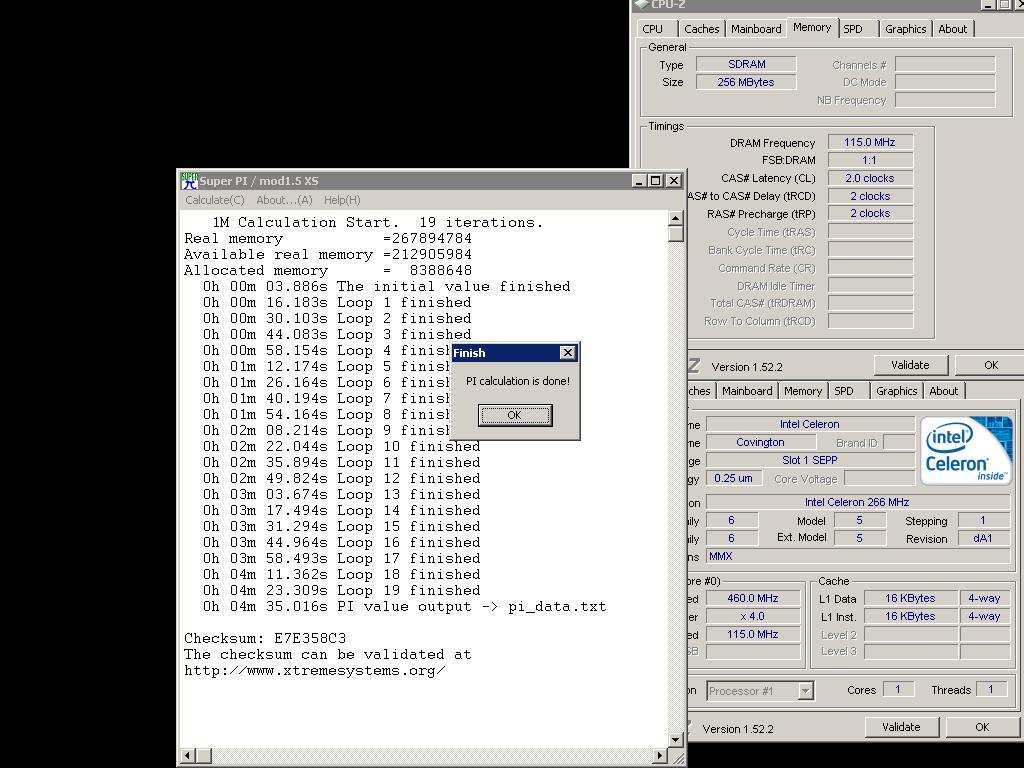Open the About...(A) menu in Super PI
Image resolution: width=1024 pixels, height=768 pixels.
[x=284, y=200]
